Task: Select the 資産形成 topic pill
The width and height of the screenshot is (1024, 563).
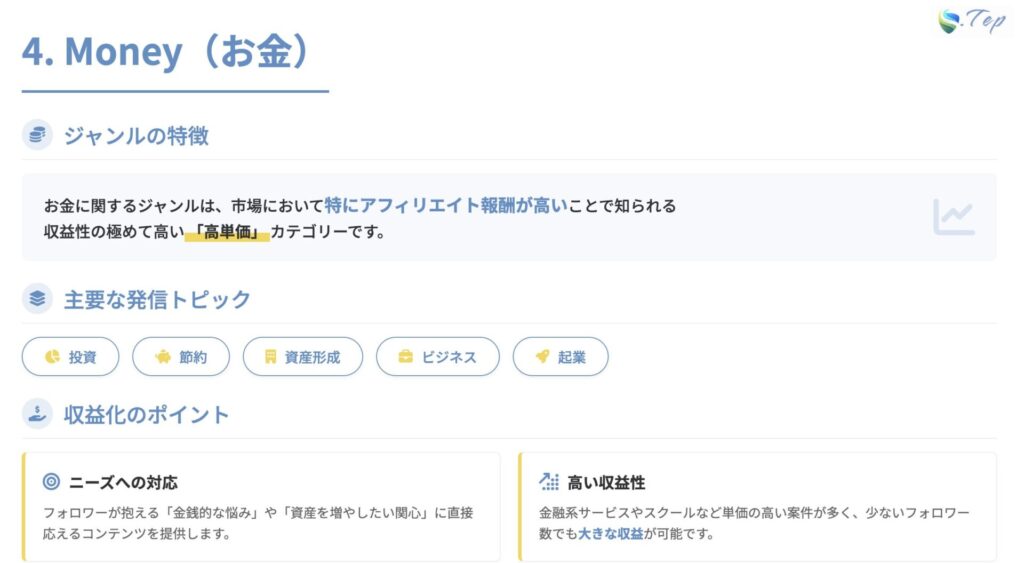Action: click(x=303, y=357)
